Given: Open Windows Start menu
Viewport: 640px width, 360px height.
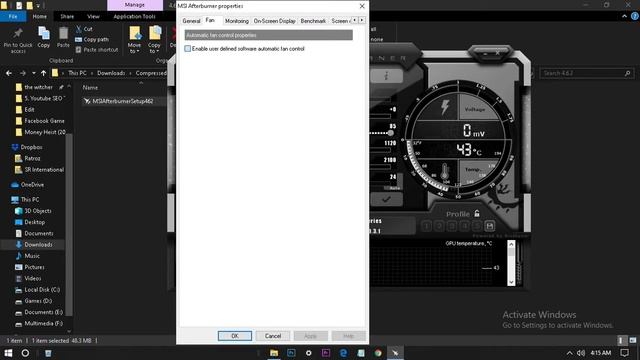Looking at the screenshot, I should [x=8, y=353].
